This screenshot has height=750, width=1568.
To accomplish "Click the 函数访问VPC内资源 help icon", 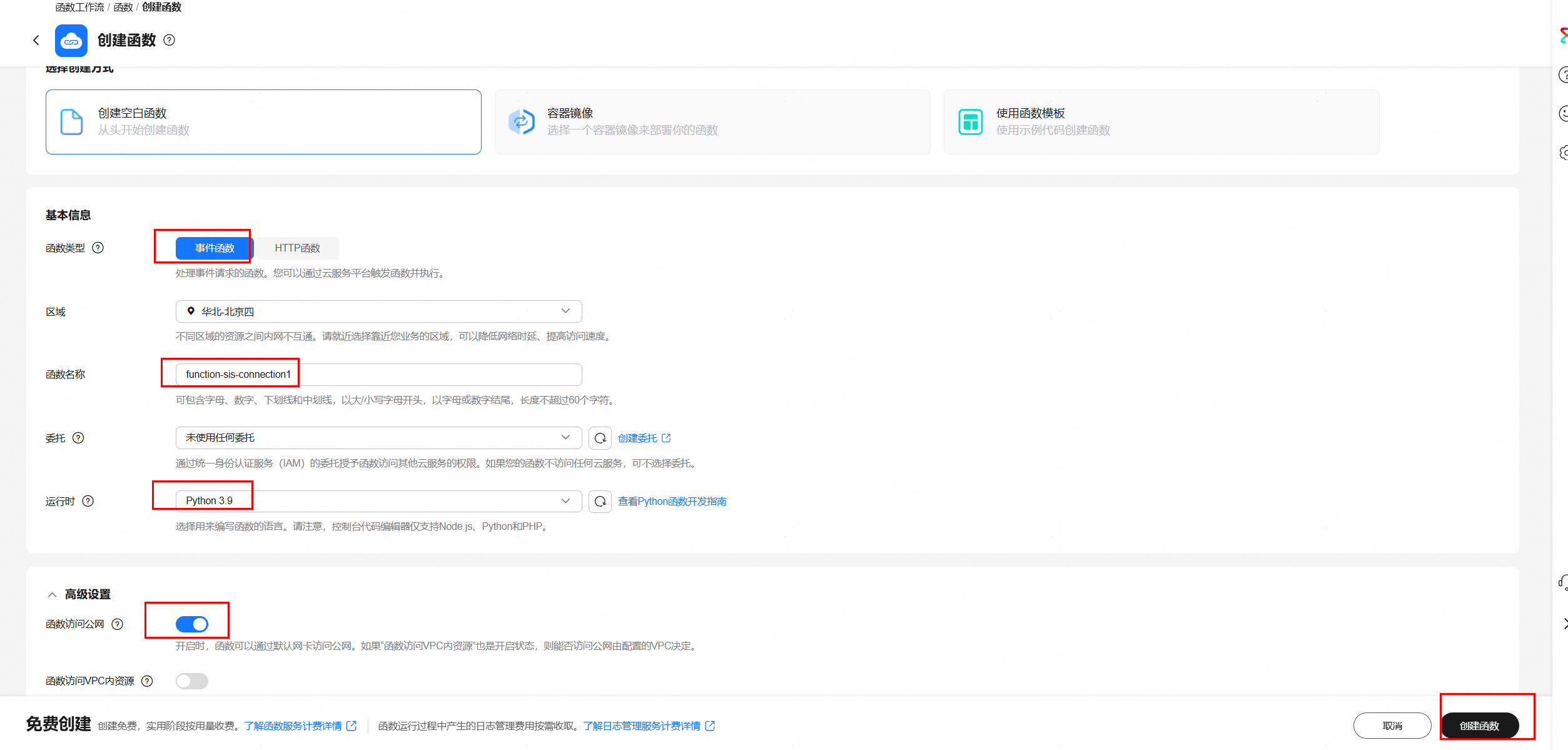I will (147, 681).
